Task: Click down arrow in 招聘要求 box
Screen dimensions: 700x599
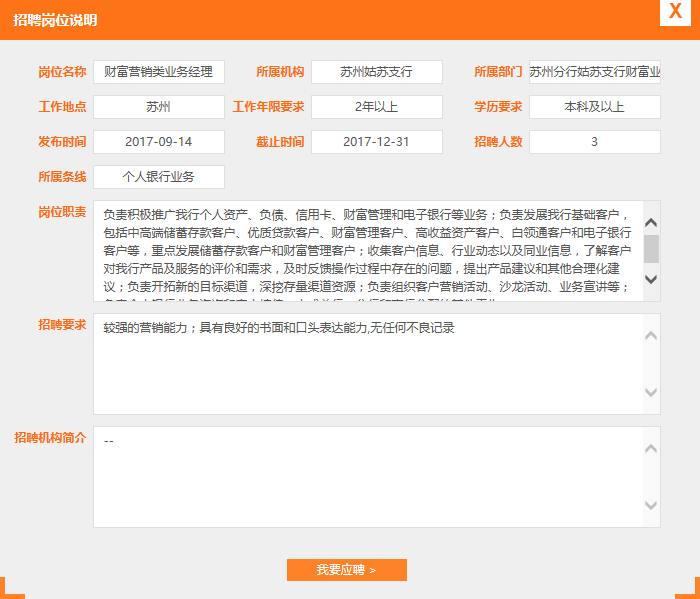Action: coord(651,392)
